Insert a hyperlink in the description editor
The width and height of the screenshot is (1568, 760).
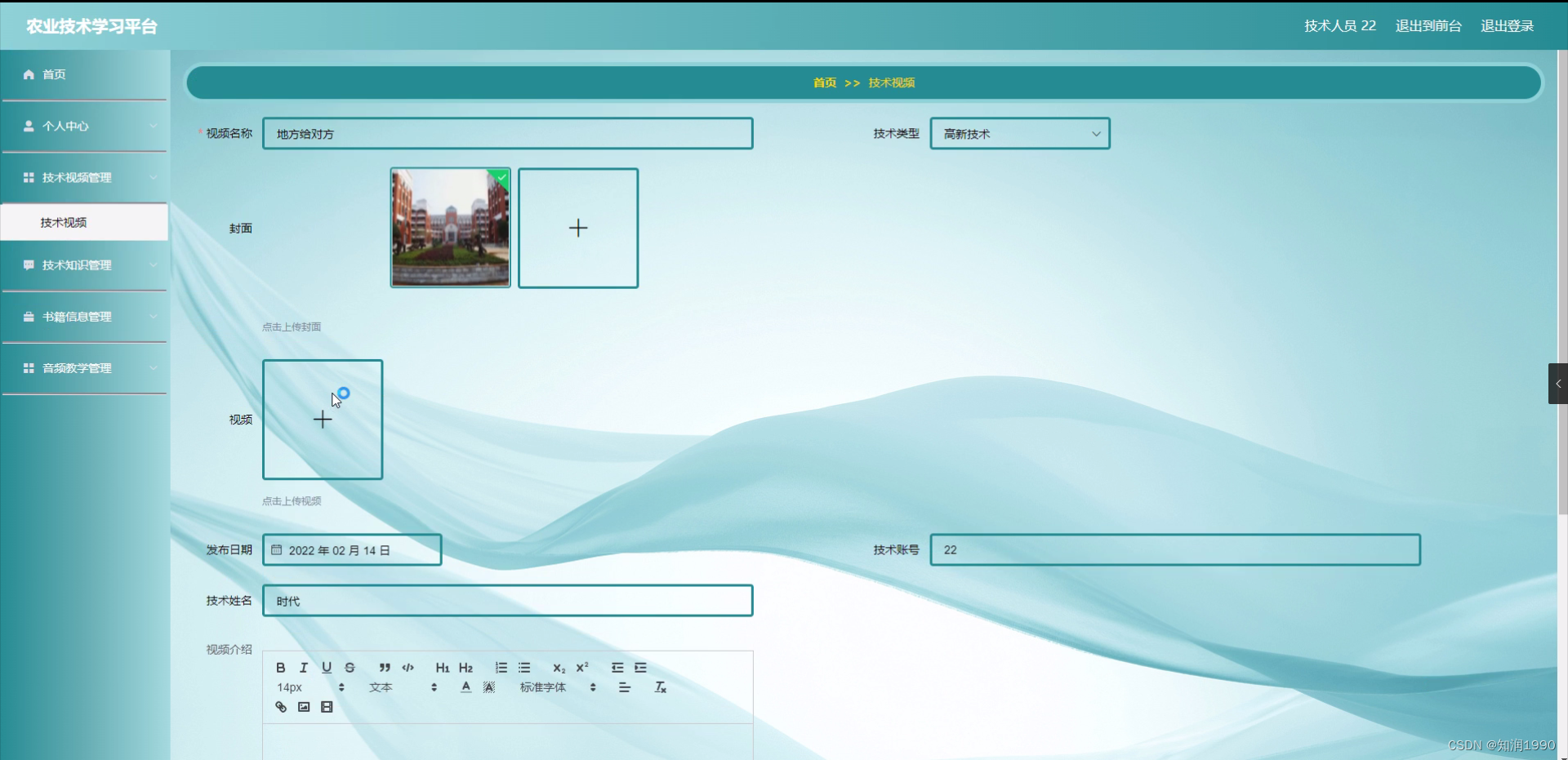281,707
